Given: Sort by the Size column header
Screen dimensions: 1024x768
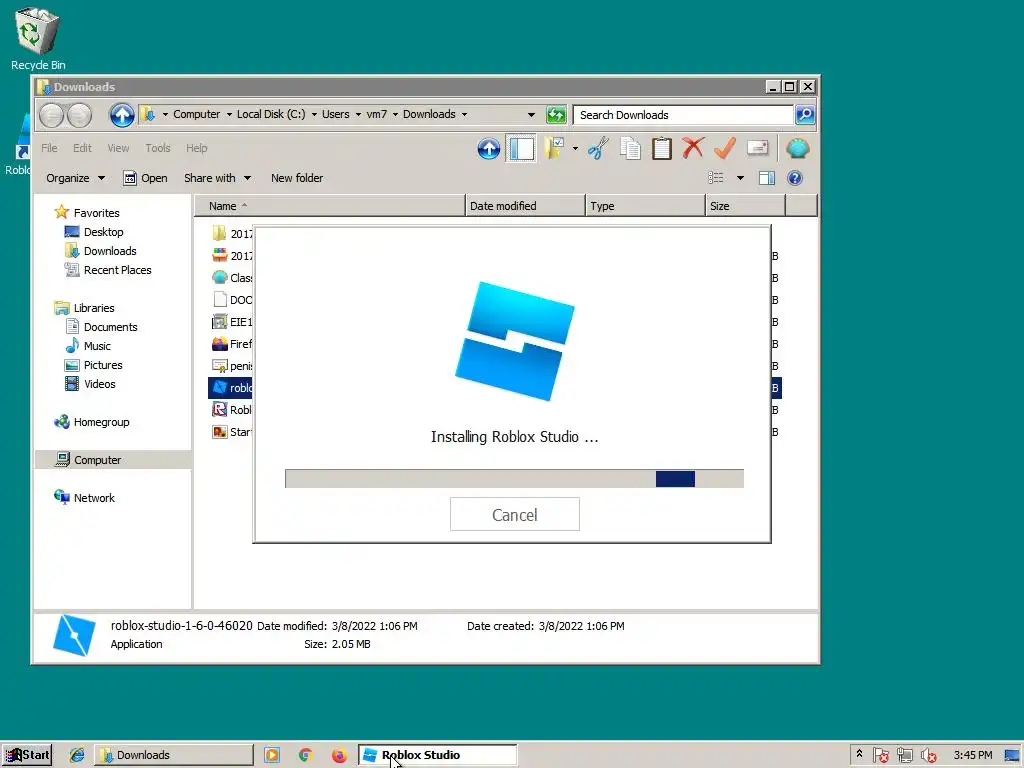Looking at the screenshot, I should pos(745,206).
